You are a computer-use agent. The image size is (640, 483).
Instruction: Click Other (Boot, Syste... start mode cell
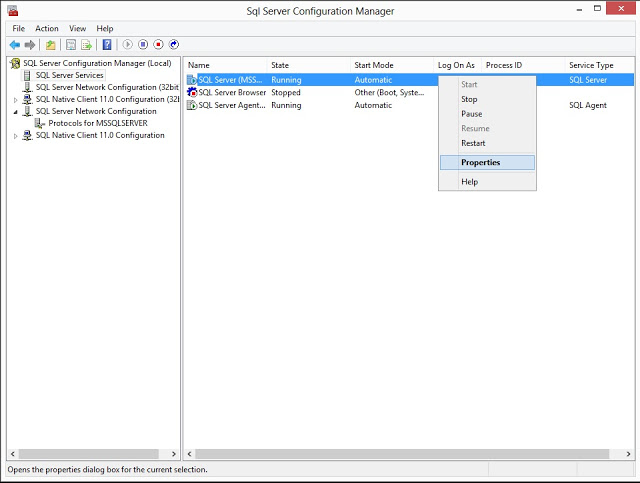coord(389,92)
